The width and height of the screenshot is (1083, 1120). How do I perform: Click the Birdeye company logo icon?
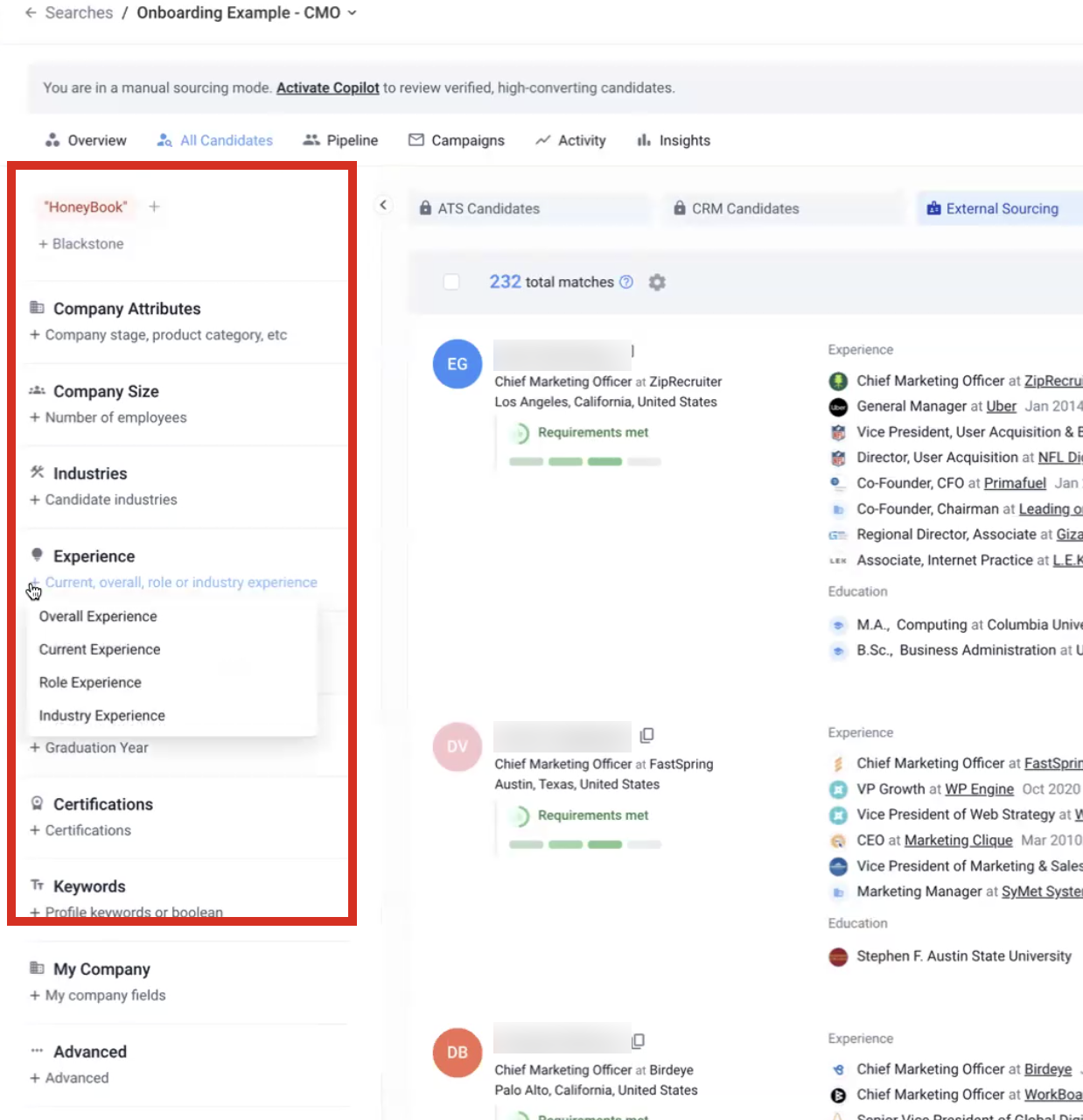point(838,1069)
